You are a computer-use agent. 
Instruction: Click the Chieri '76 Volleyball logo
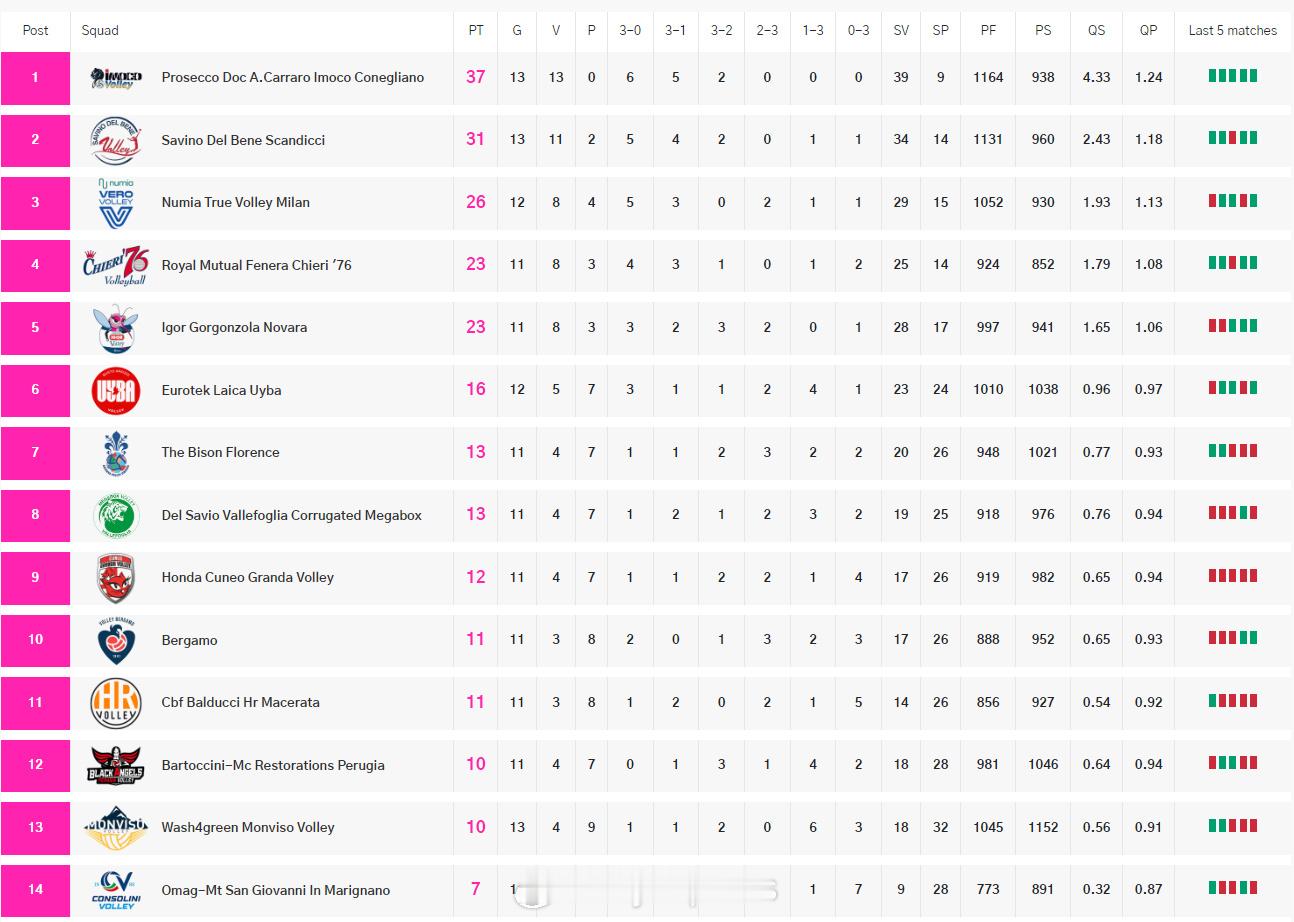tap(116, 265)
